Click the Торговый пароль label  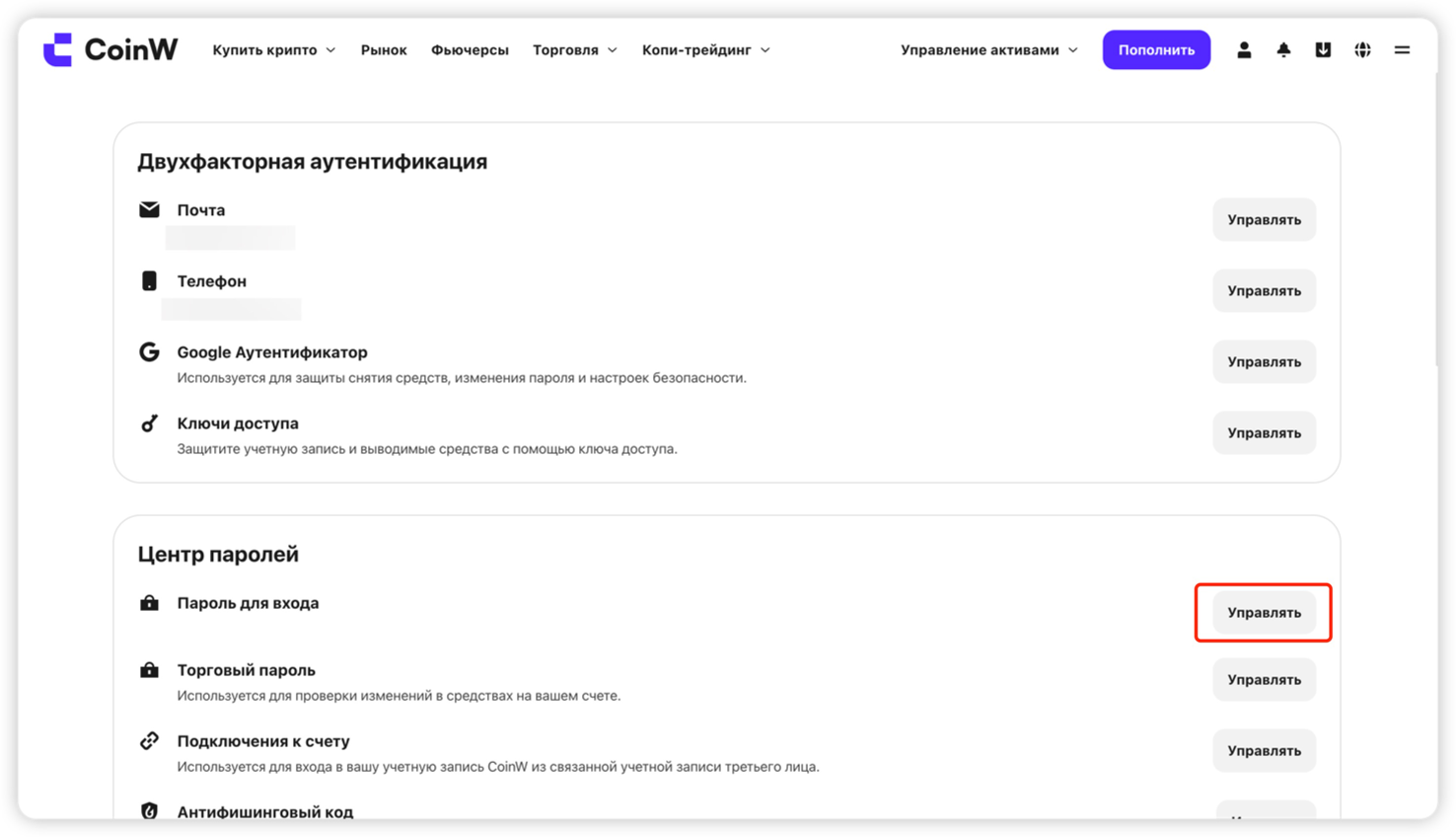coord(247,669)
